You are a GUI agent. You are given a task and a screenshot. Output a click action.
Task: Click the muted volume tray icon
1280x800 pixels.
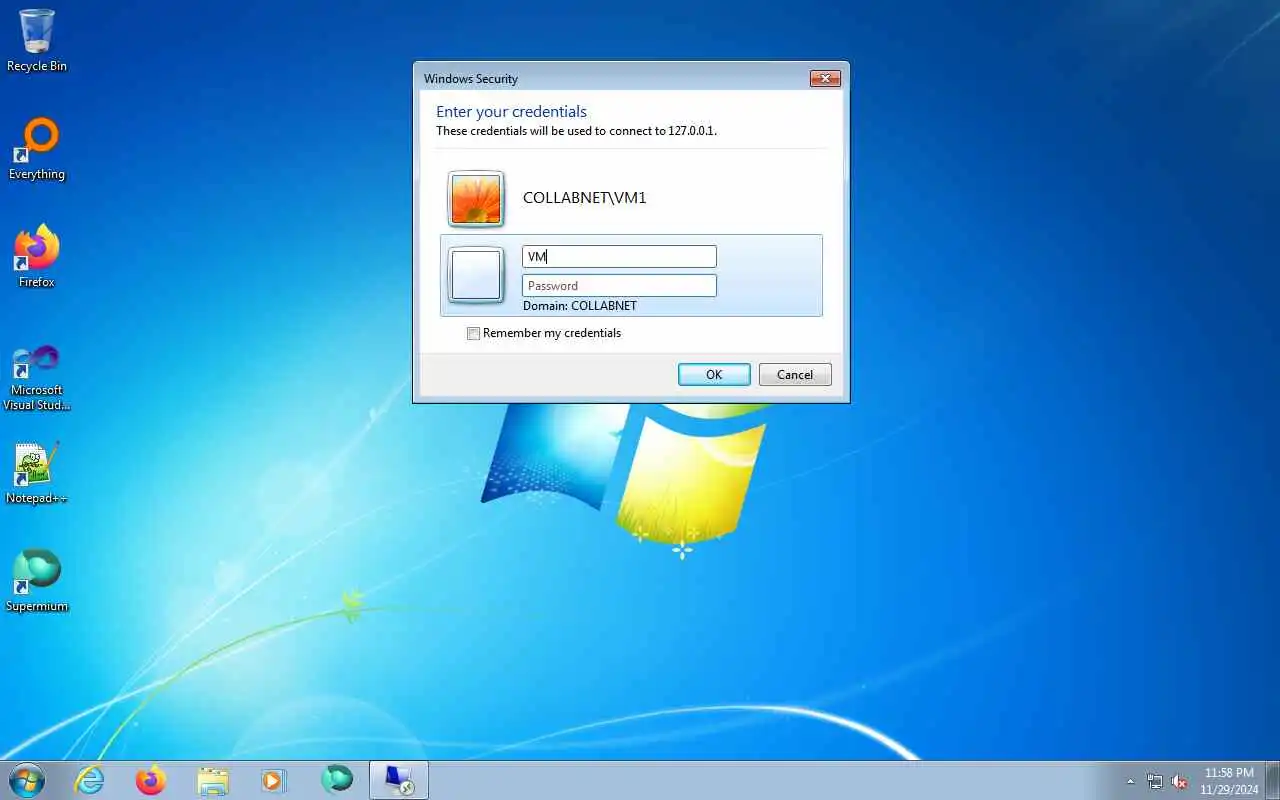(x=1179, y=781)
